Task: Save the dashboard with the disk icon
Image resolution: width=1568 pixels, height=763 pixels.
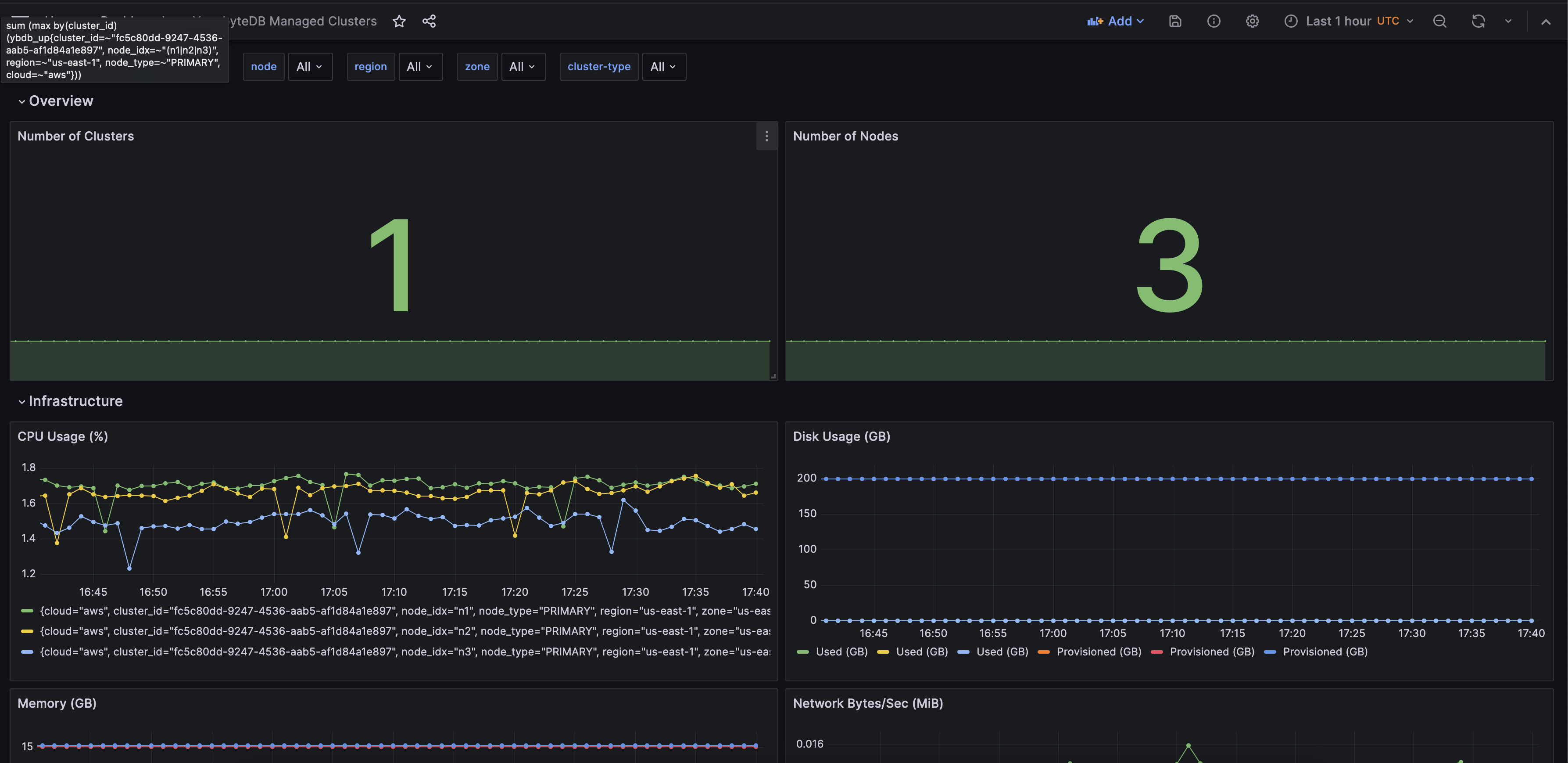Action: point(1175,22)
